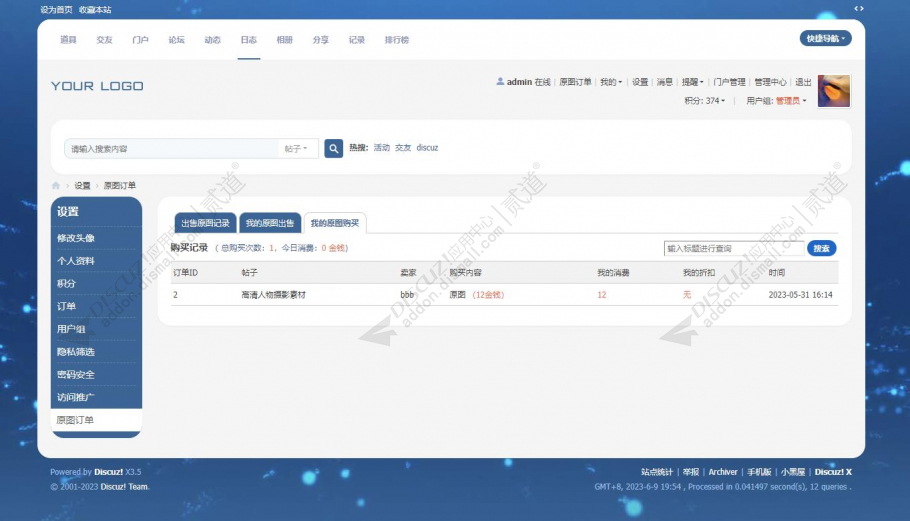Viewport: 910px width, 521px height.
Task: Click the hot search term 交友
Action: (403, 147)
